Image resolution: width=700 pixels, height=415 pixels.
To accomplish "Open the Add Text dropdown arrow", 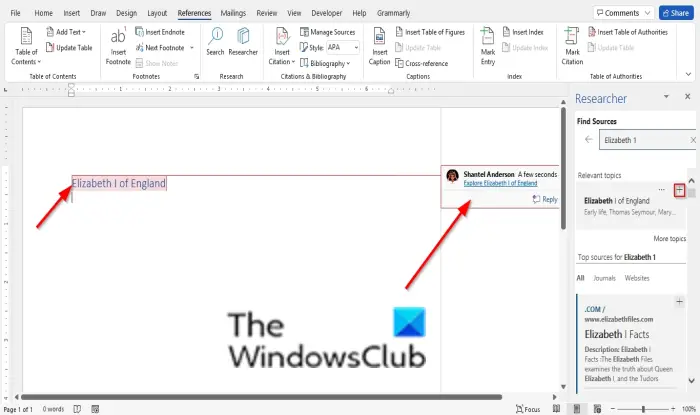I will coord(83,32).
